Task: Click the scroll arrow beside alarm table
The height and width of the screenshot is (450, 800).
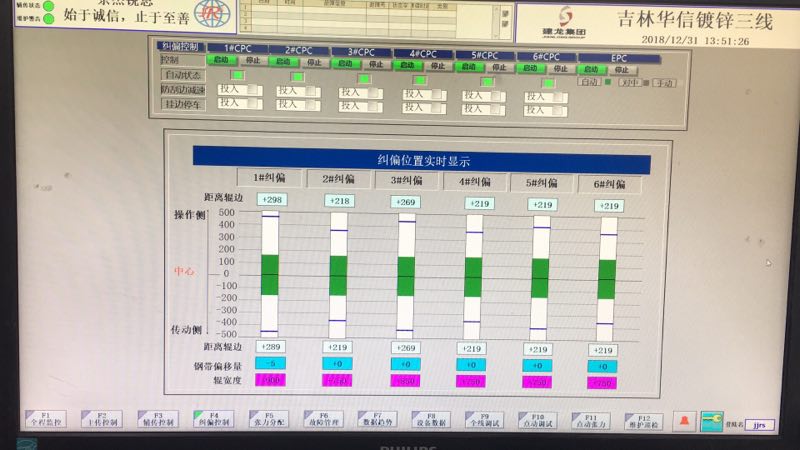Action: tap(505, 14)
